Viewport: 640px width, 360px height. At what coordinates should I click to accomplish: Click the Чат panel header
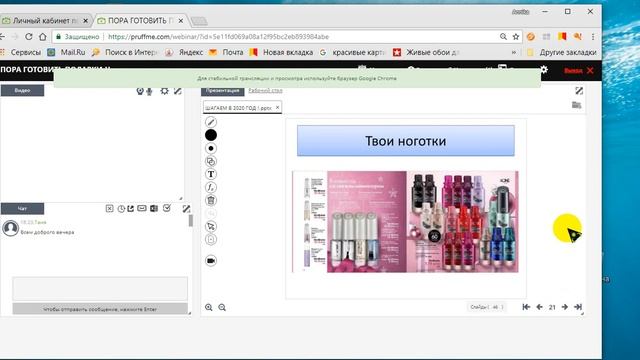22,209
